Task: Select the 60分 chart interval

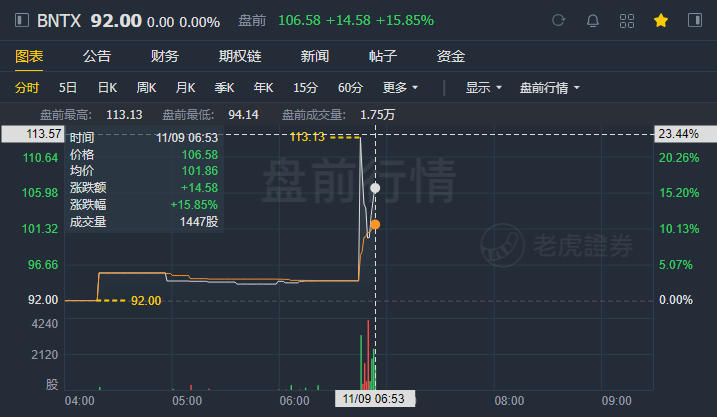Action: pos(350,87)
